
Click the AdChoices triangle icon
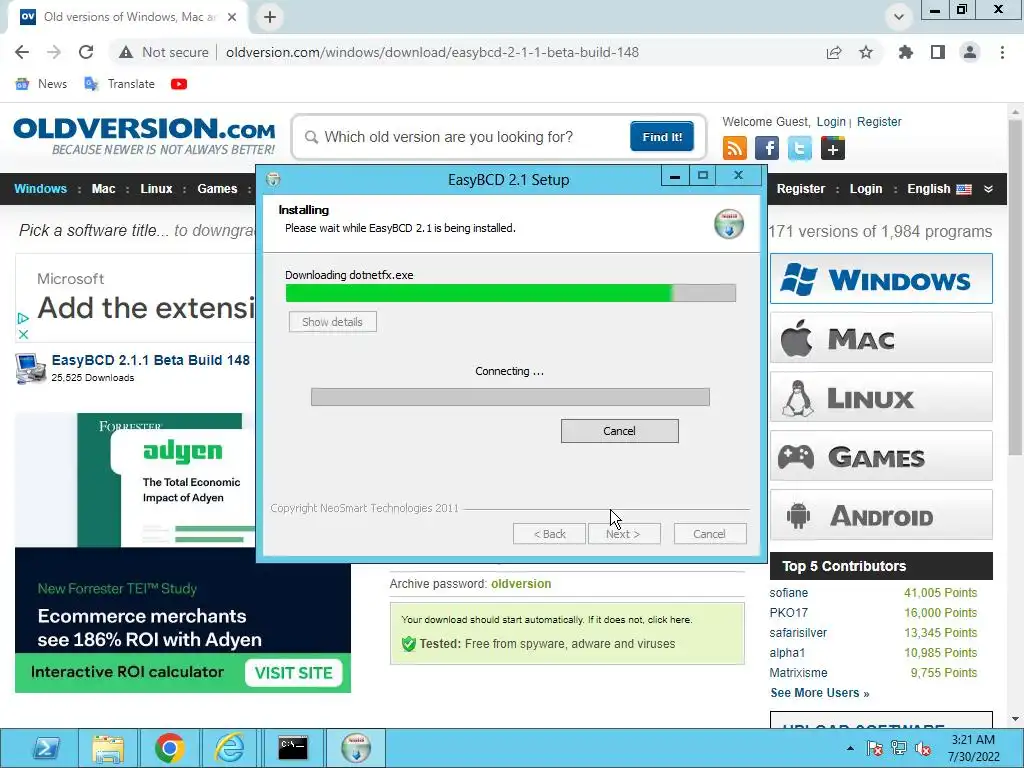(24, 318)
